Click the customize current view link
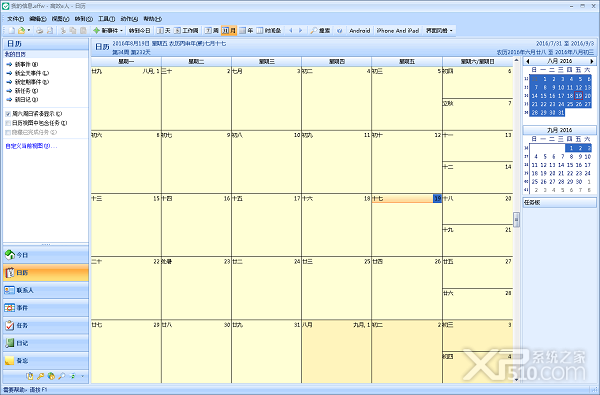 coord(31,146)
